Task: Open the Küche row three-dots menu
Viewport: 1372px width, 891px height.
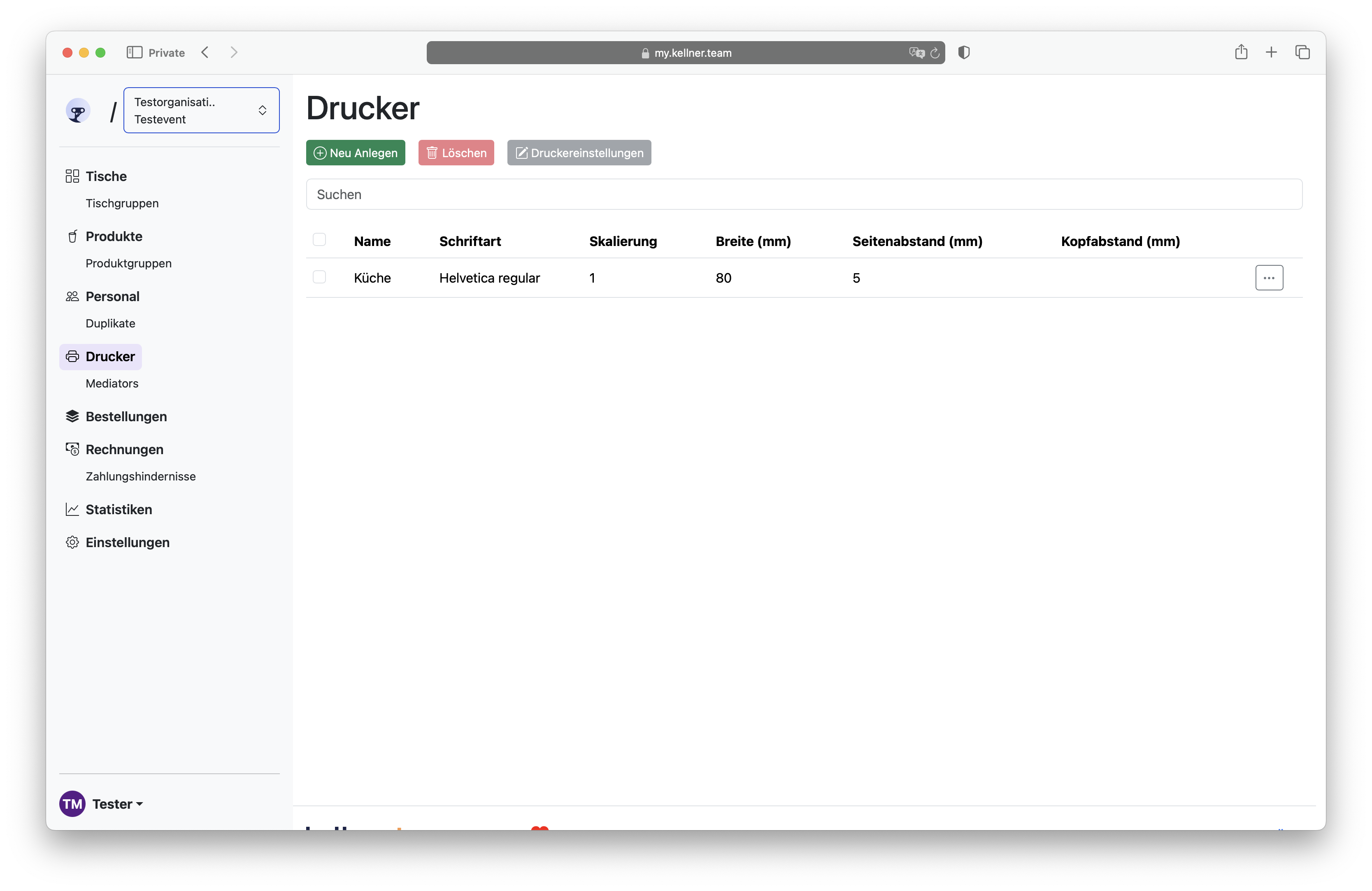Action: click(1269, 278)
